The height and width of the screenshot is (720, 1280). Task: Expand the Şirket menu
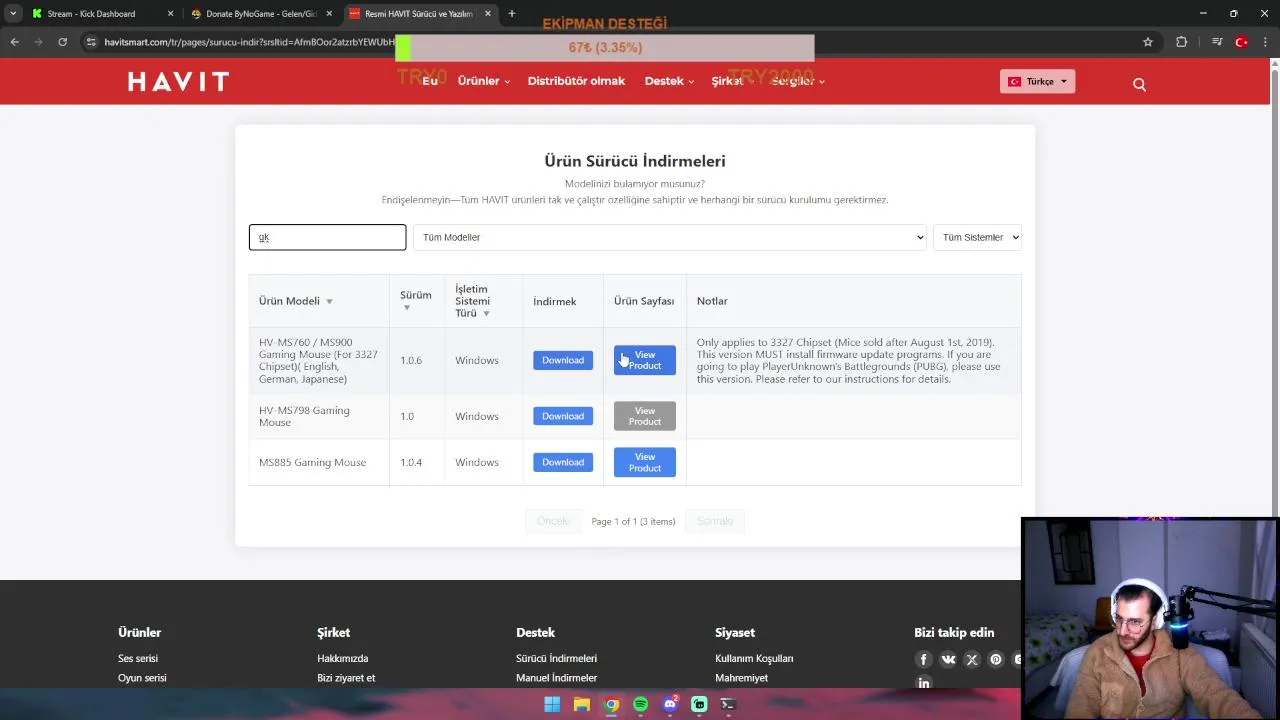click(x=732, y=81)
